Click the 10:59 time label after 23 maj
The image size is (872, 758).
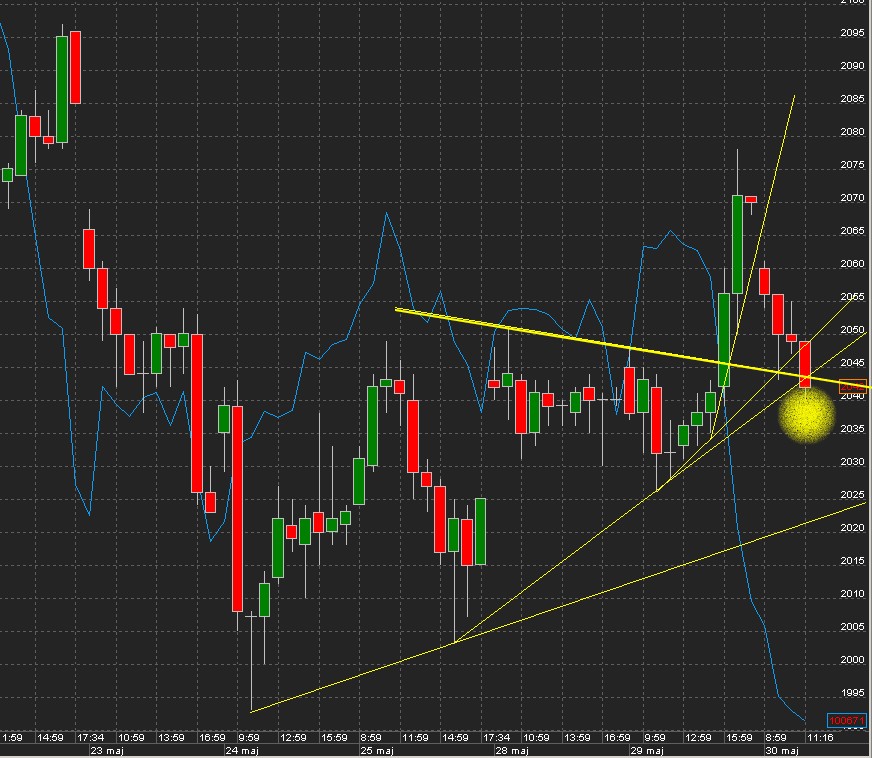pyautogui.click(x=131, y=737)
